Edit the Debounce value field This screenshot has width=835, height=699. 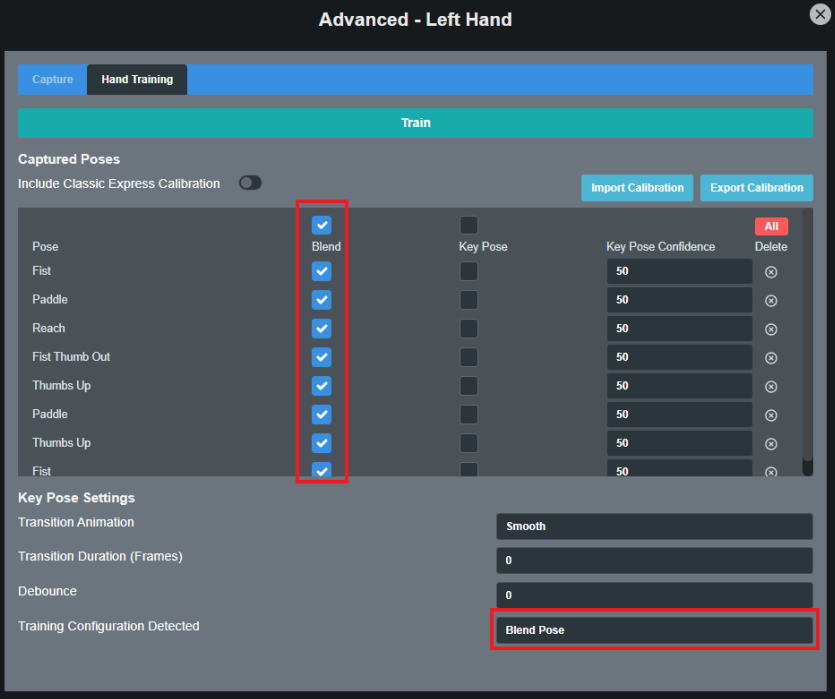[654, 595]
